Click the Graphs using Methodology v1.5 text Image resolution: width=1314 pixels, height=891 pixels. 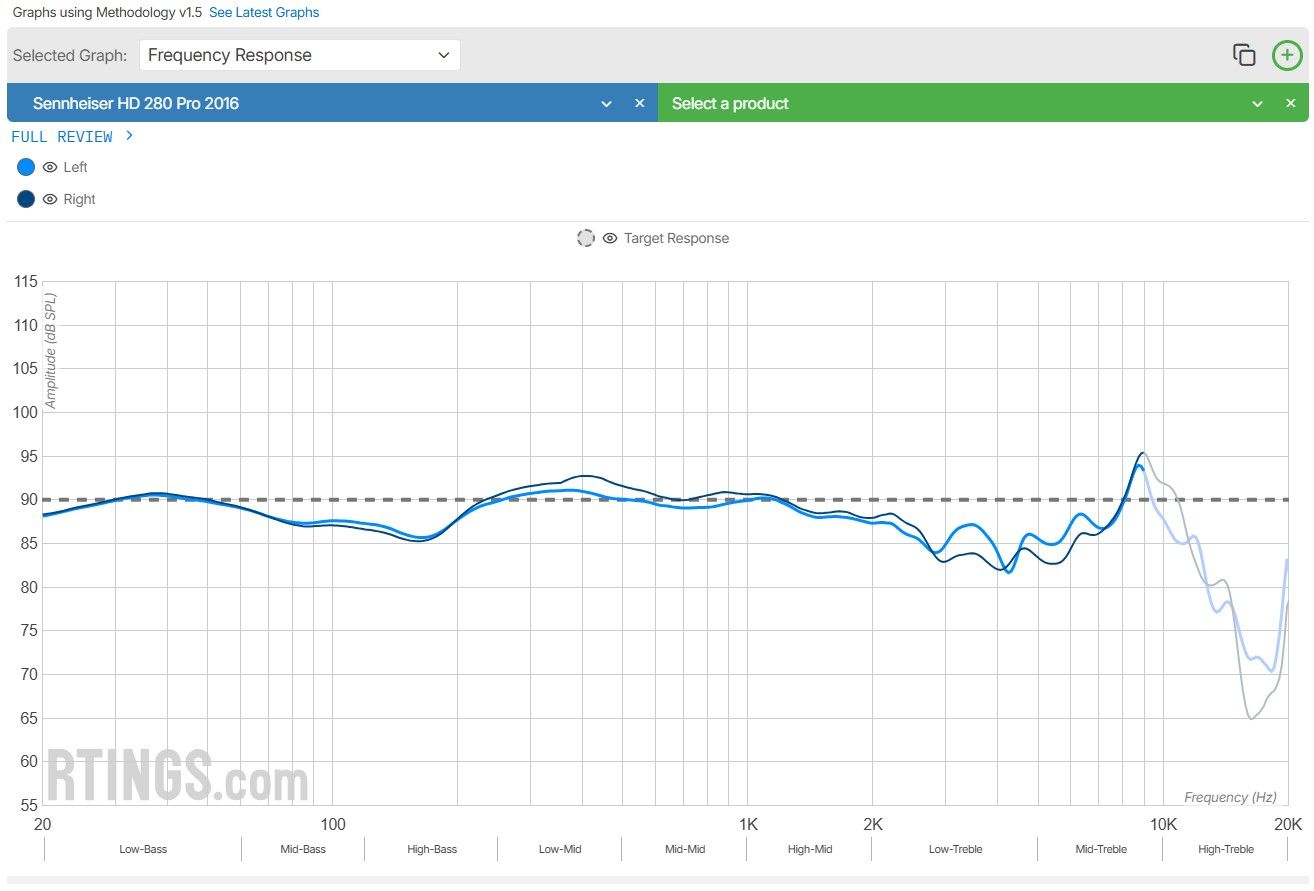click(107, 12)
